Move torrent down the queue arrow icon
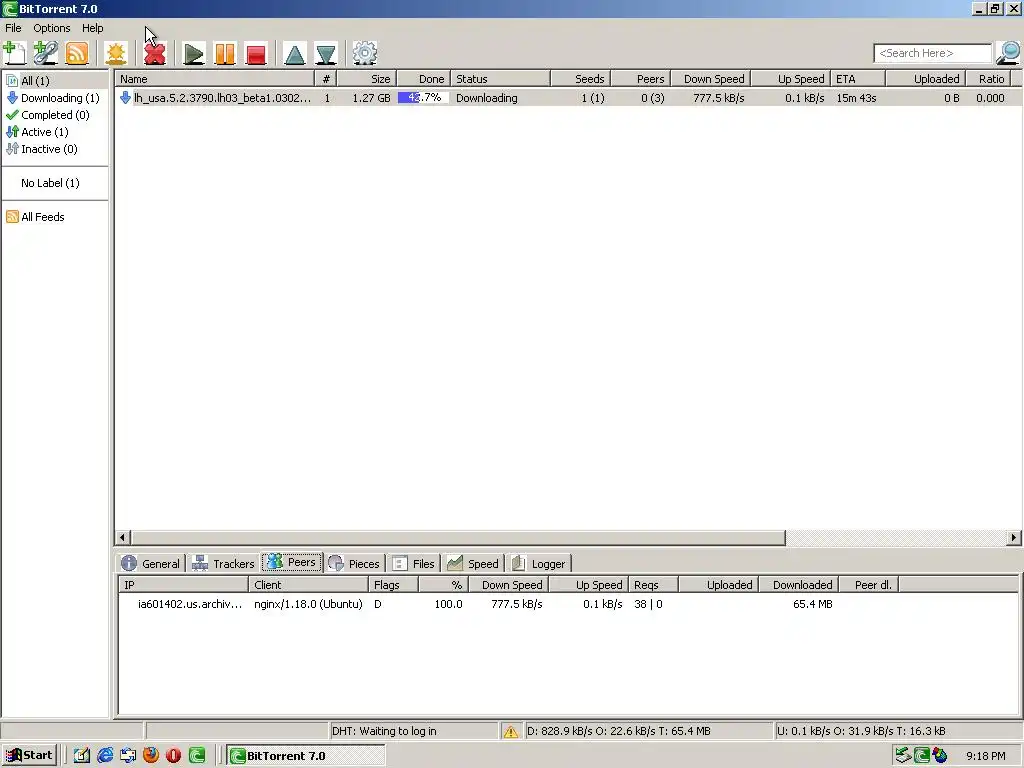The height and width of the screenshot is (768, 1024). tap(326, 53)
